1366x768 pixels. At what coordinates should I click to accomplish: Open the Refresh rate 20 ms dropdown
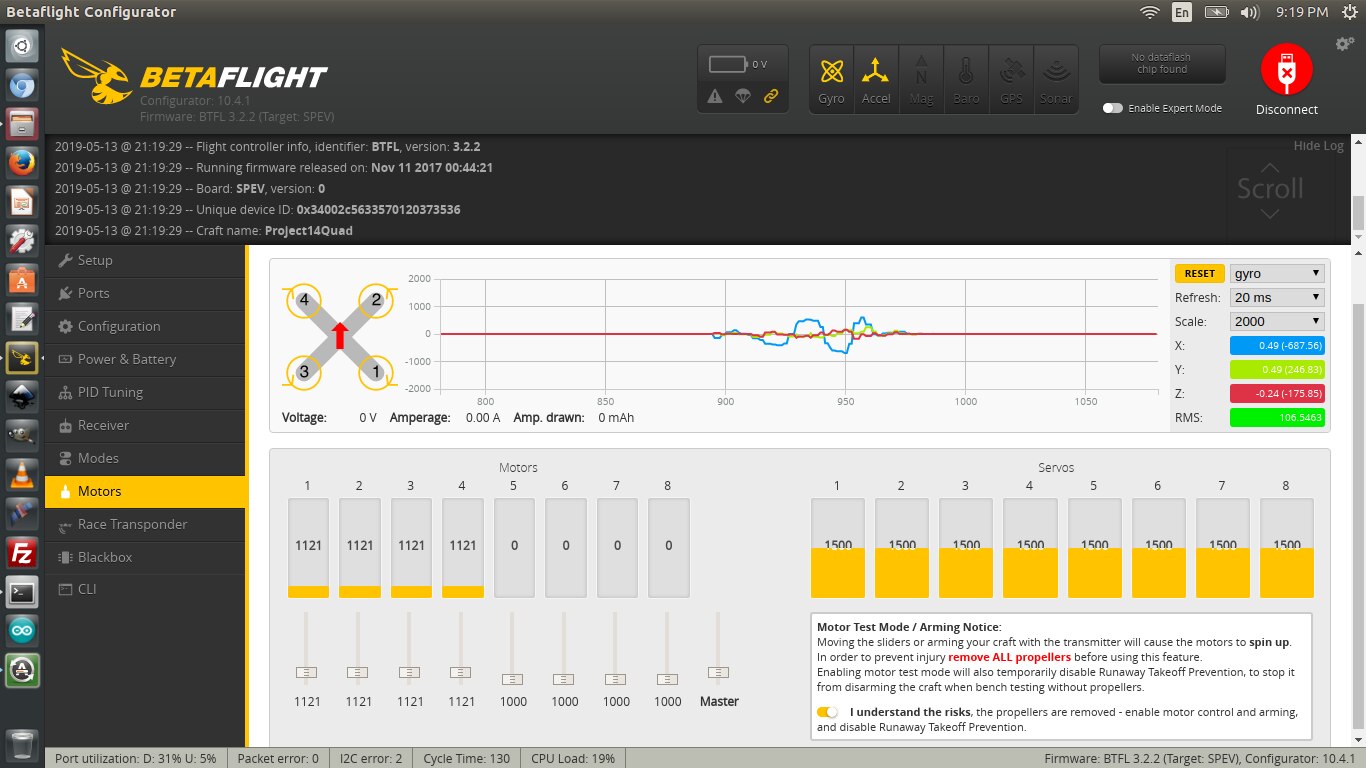[1277, 297]
